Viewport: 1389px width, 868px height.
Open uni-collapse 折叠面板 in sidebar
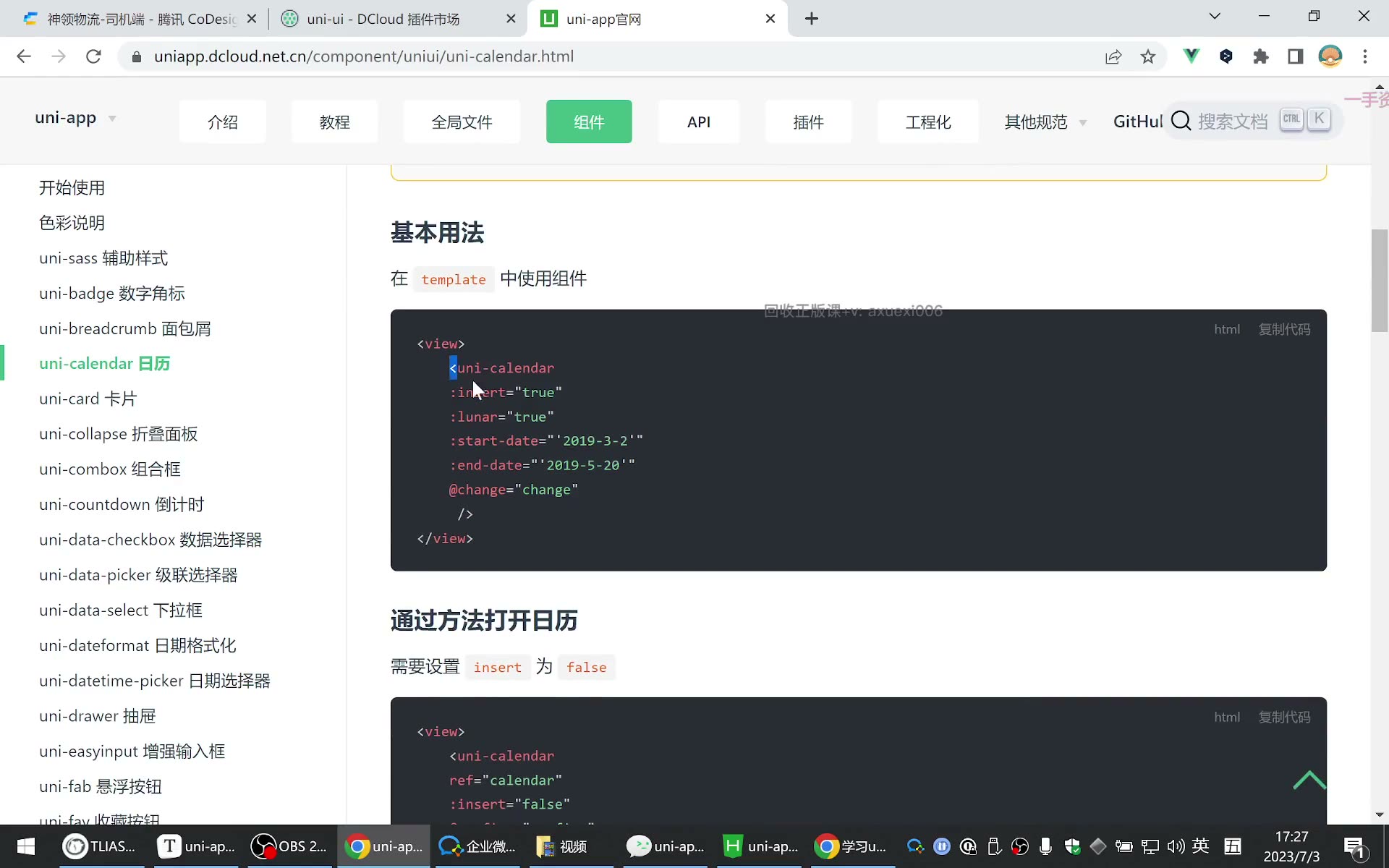(119, 434)
